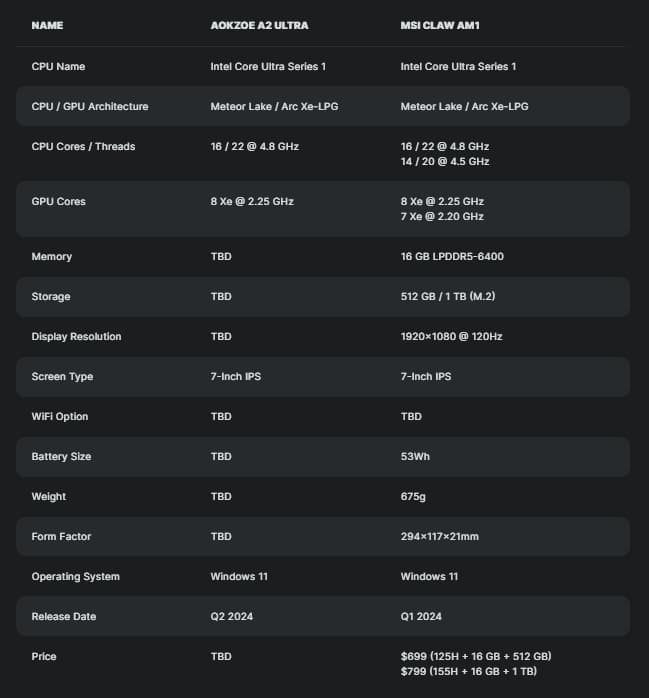Click the 675g weight value

[413, 496]
